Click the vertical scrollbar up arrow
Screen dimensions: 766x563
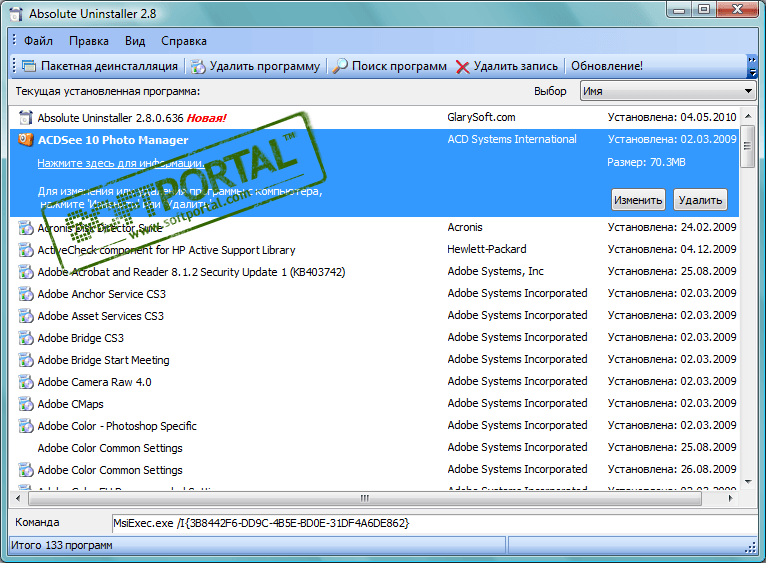(x=748, y=116)
